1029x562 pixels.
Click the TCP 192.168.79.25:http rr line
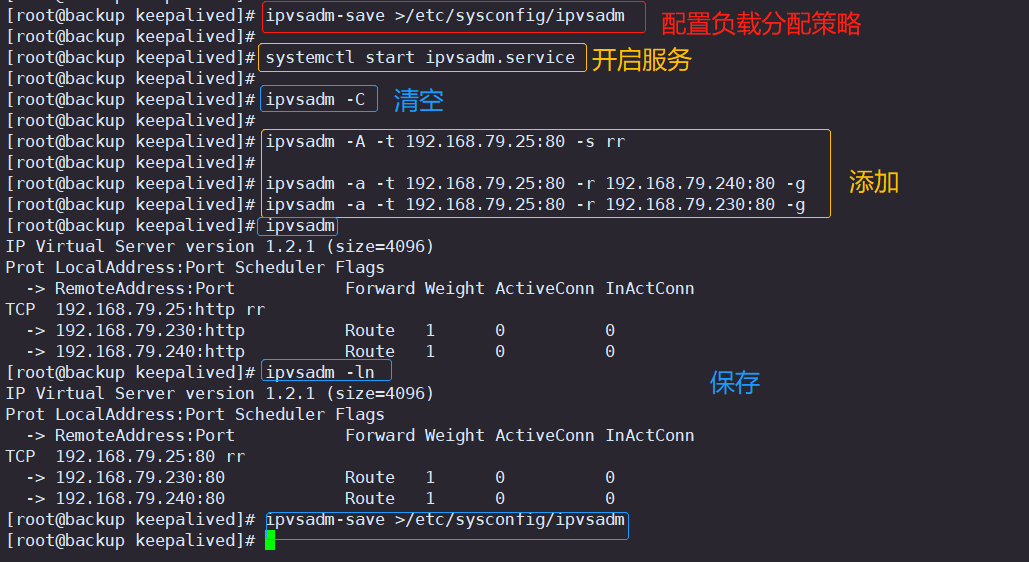tap(135, 309)
